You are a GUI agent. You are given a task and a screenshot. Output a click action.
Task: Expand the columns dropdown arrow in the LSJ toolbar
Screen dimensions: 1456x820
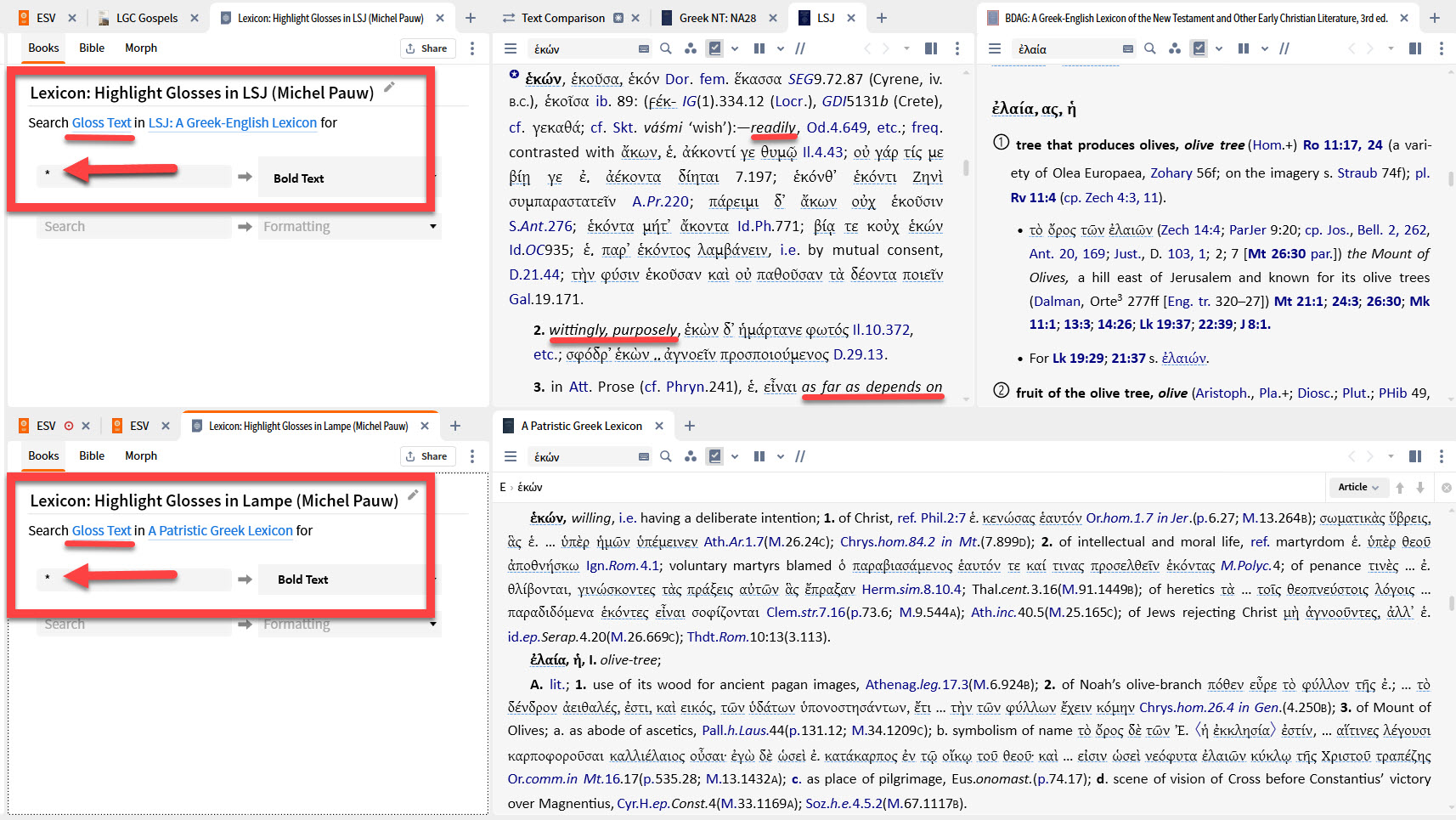[x=781, y=48]
